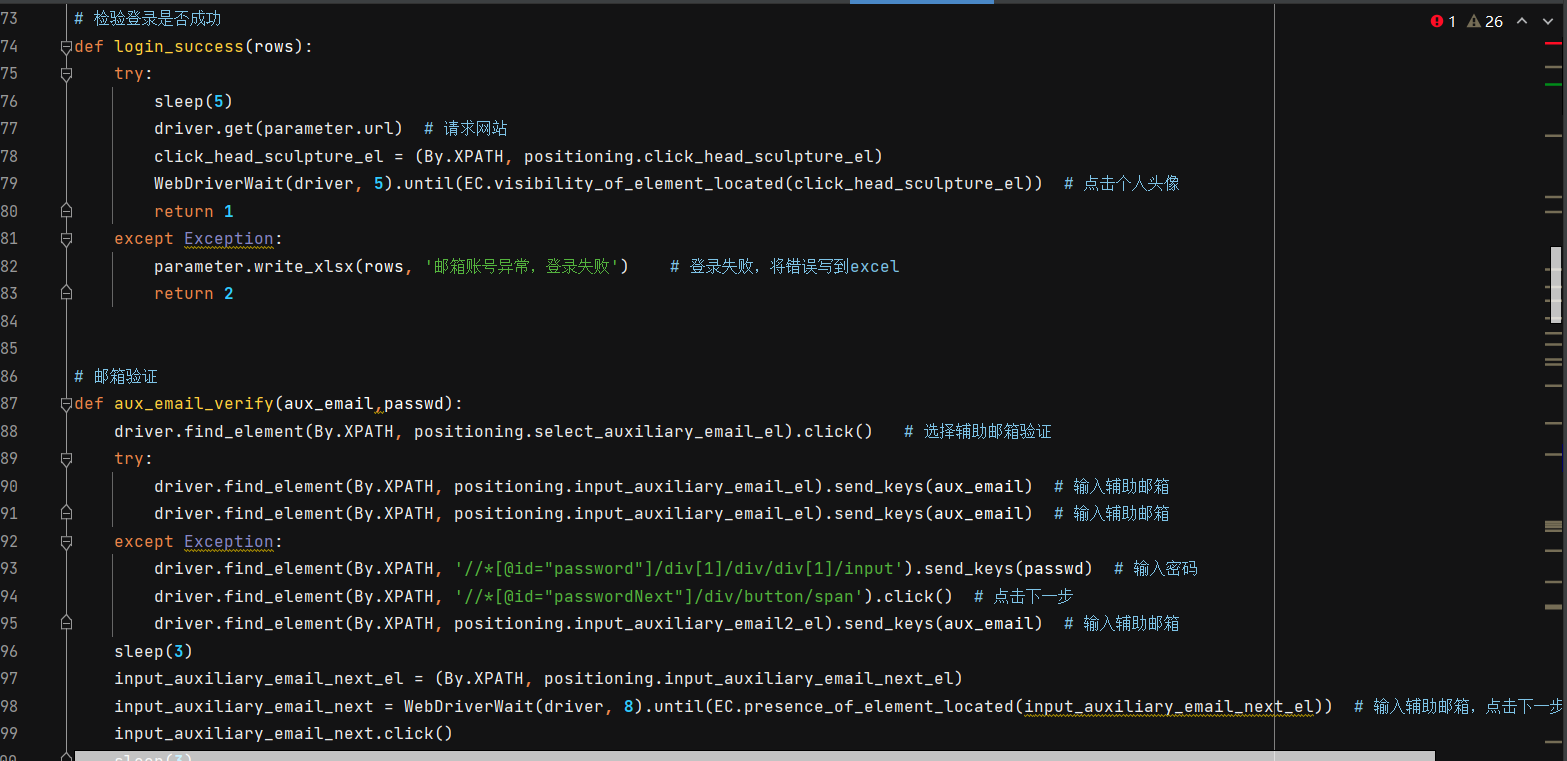Click the aux_email_verify function name
The image size is (1567, 761).
click(x=194, y=404)
